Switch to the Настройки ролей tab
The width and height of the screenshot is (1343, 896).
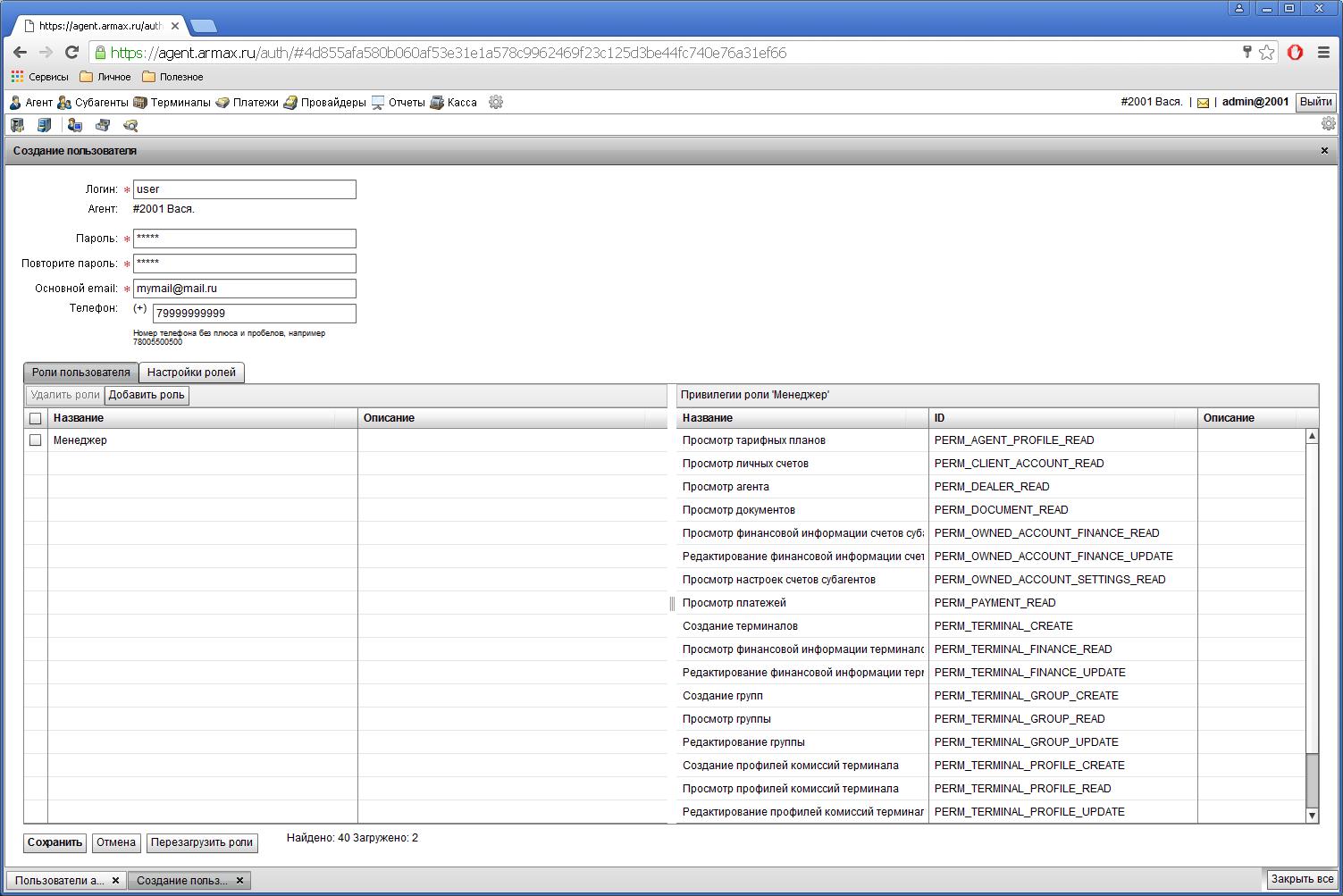point(191,373)
